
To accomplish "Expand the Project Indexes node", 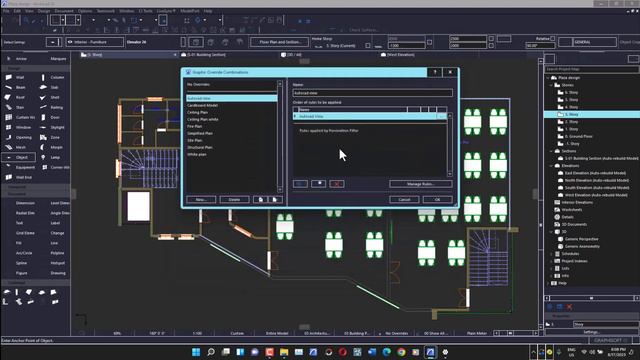I will pos(551,261).
